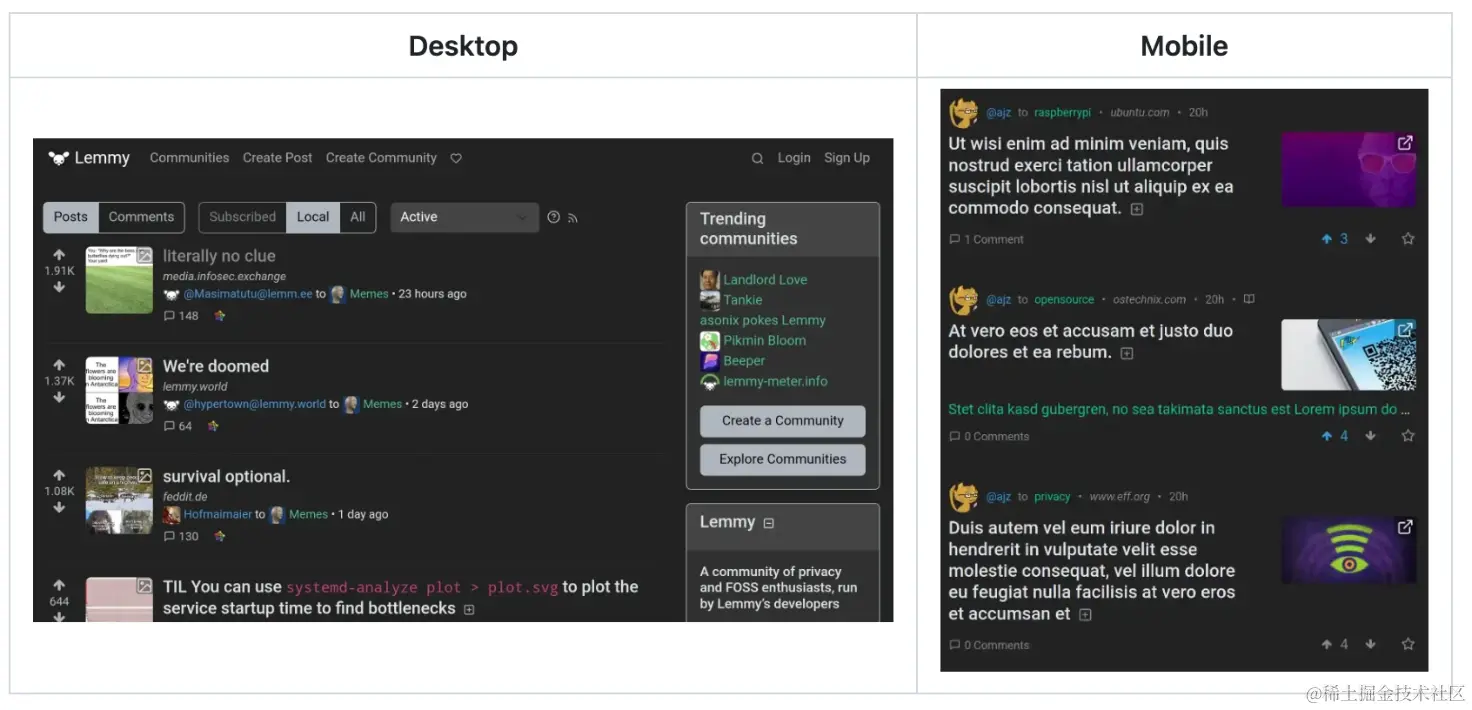Collapse the Lemmy sidebar card
The width and height of the screenshot is (1472, 710).
tap(769, 523)
